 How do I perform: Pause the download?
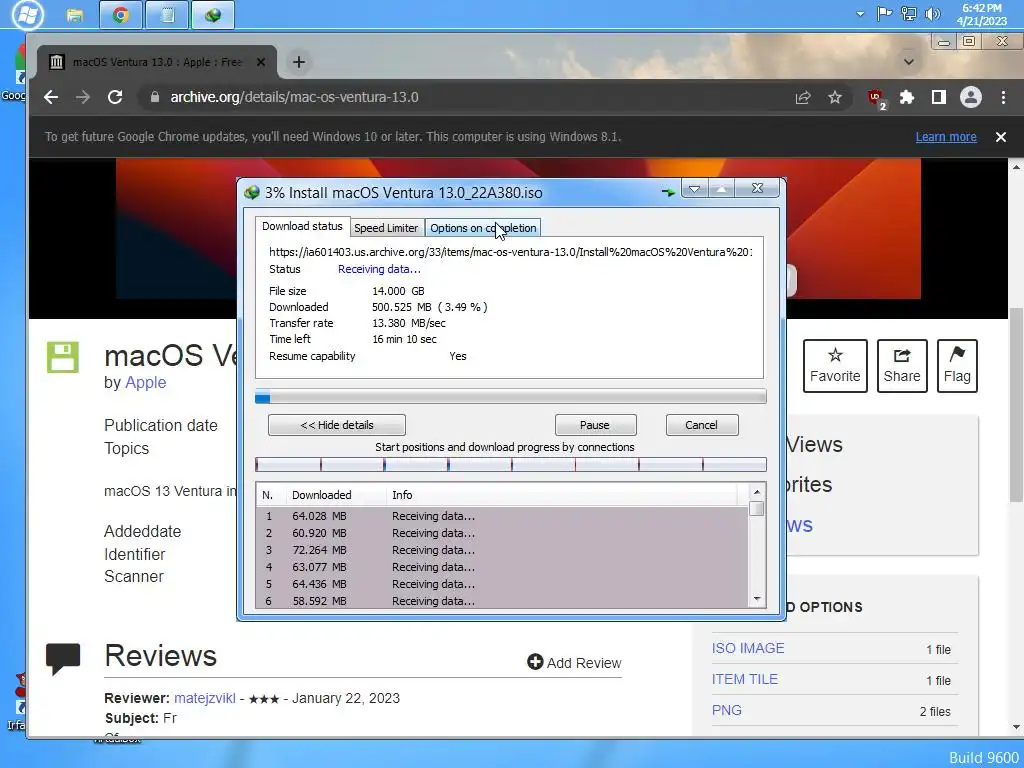[x=595, y=425]
